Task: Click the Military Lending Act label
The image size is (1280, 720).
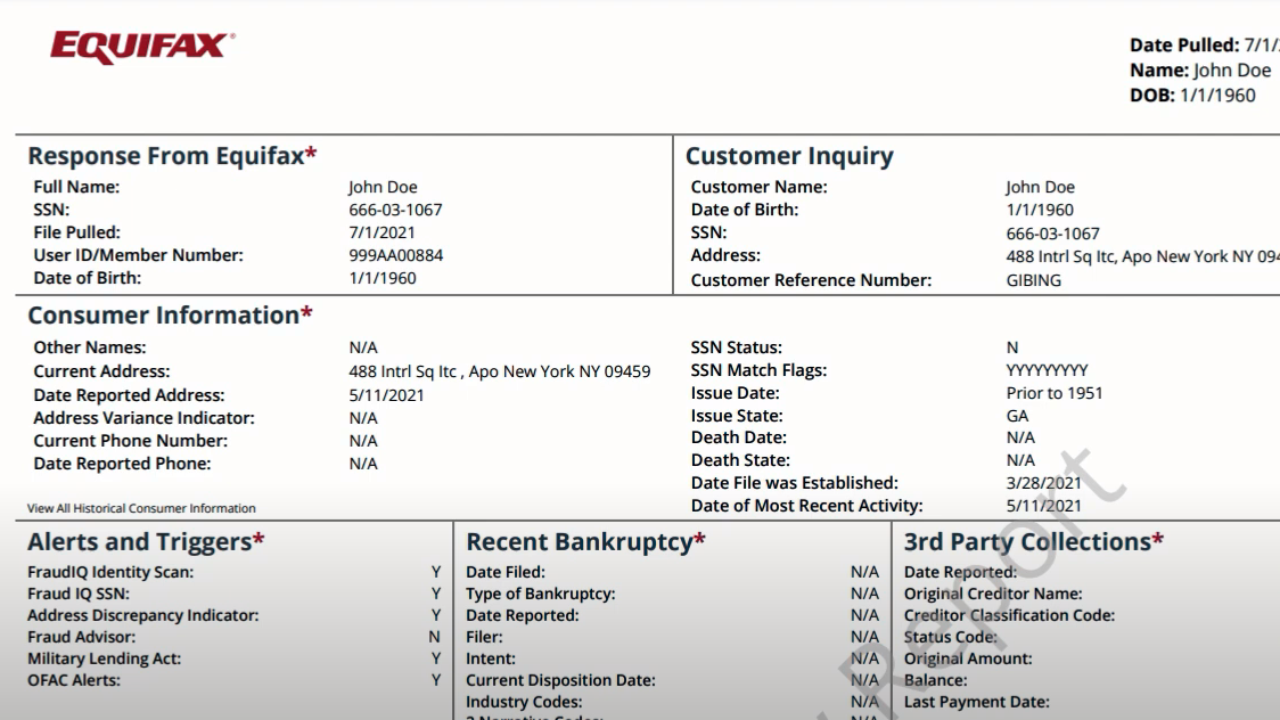Action: (104, 659)
